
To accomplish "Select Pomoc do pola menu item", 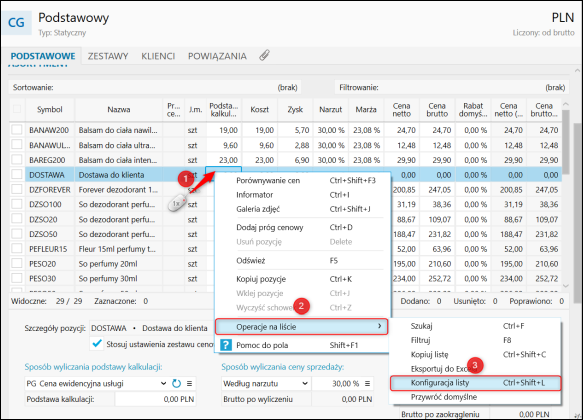I will (303, 345).
